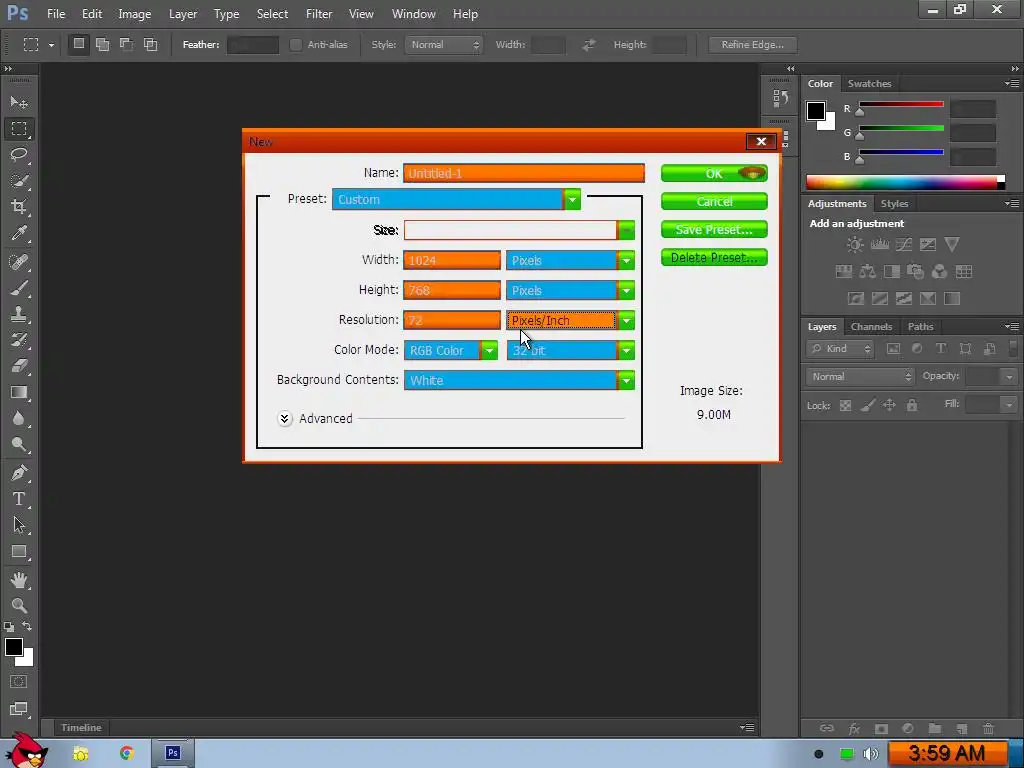Open the Height units dropdown

(570, 291)
